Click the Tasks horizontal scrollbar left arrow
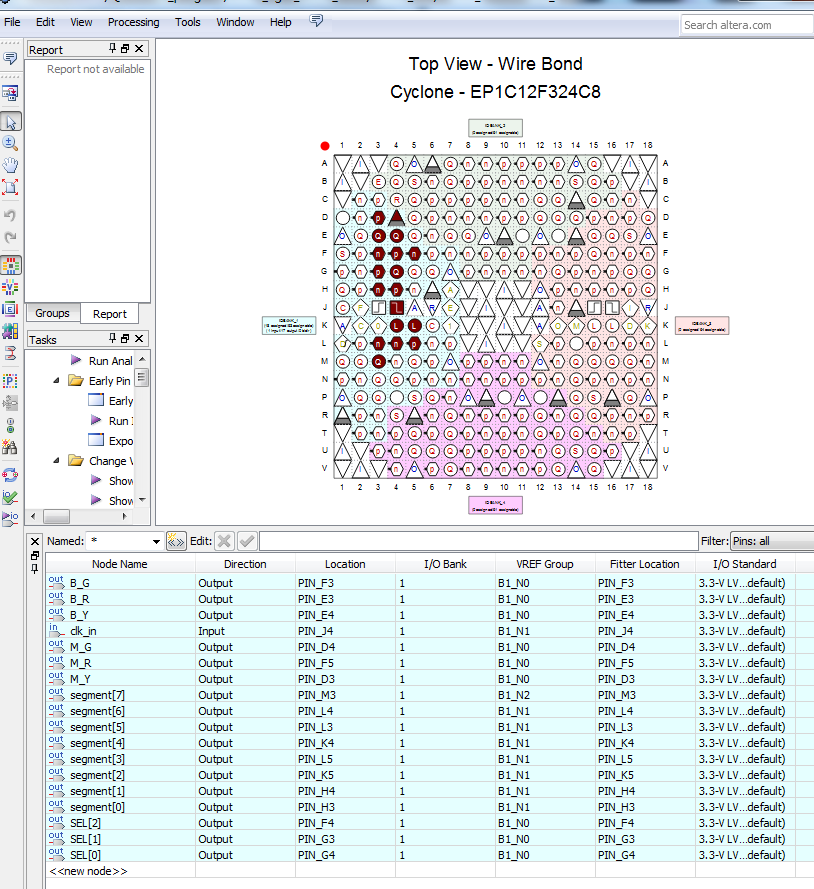Viewport: 814px width, 889px height. (33, 517)
